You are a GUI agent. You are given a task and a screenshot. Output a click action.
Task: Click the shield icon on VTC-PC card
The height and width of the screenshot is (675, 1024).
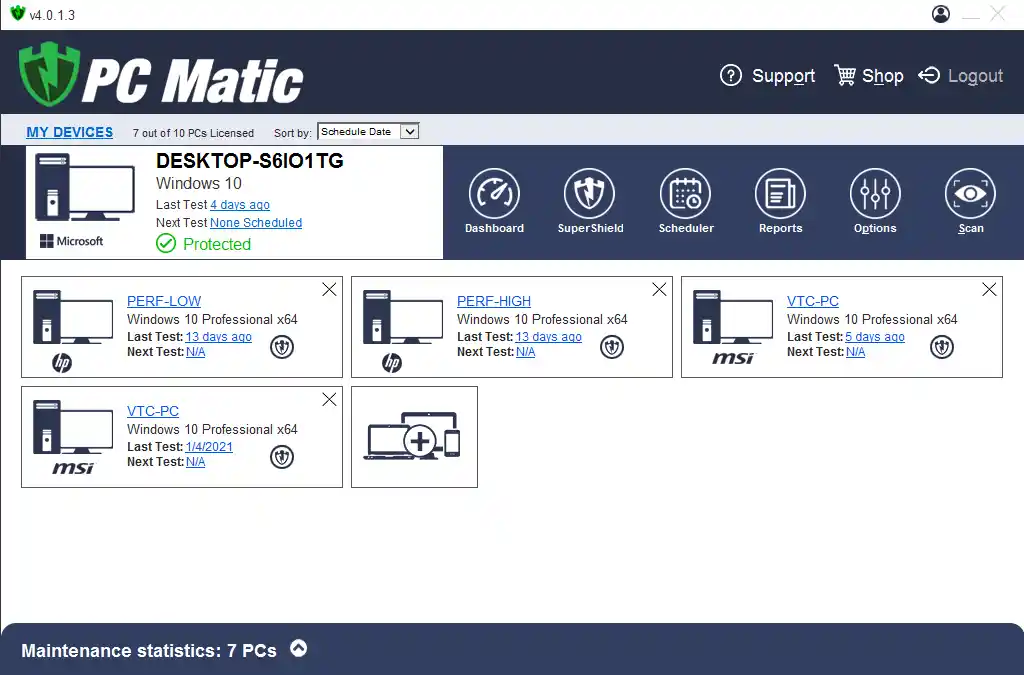941,347
